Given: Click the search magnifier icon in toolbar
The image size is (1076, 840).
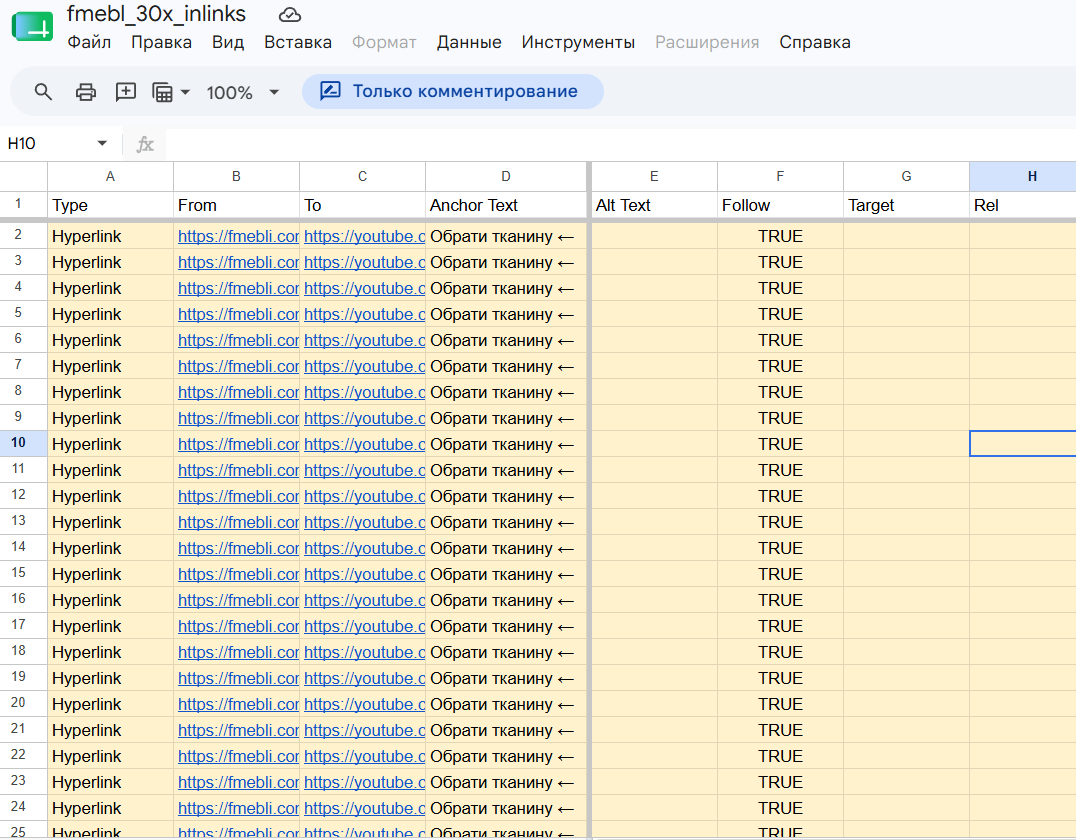Looking at the screenshot, I should coord(43,92).
